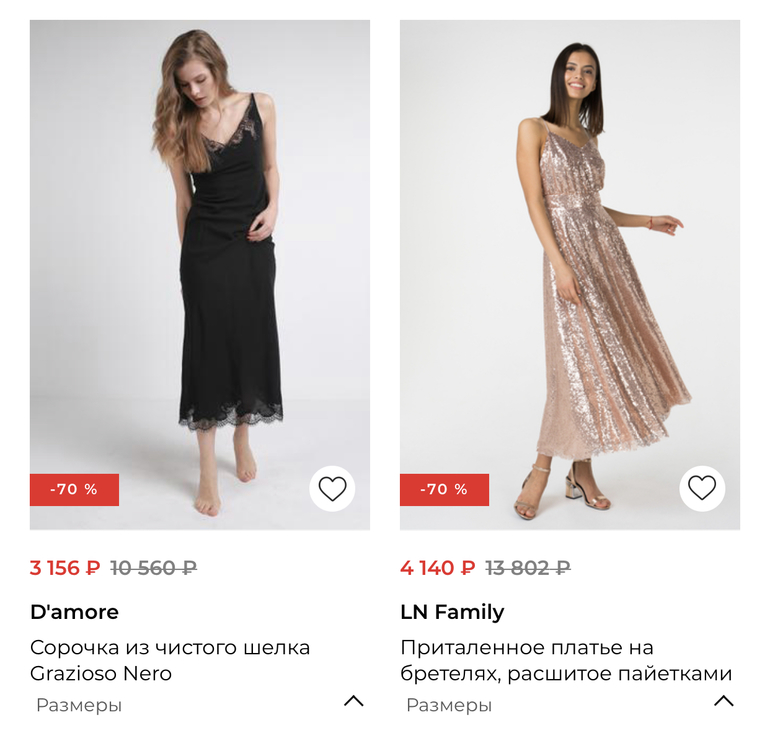Screen dimensions: 770x738
Task: Open the black silk slip dress photo
Action: click(200, 250)
